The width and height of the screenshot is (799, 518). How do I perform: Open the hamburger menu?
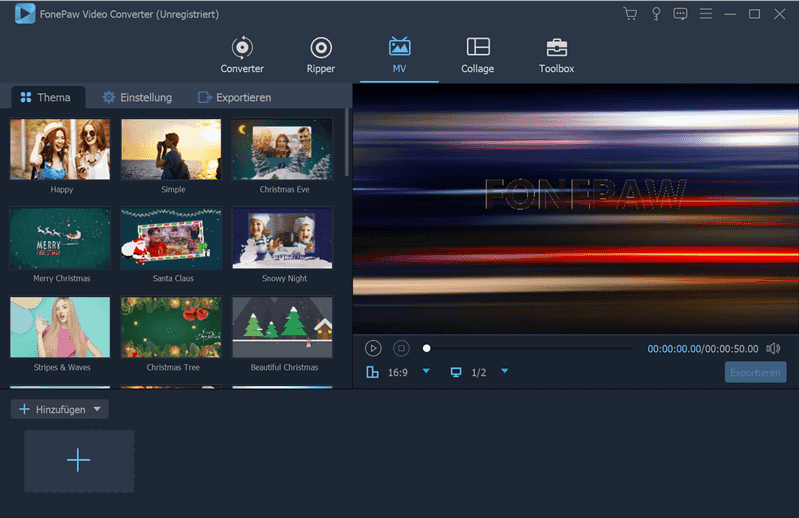tap(706, 14)
